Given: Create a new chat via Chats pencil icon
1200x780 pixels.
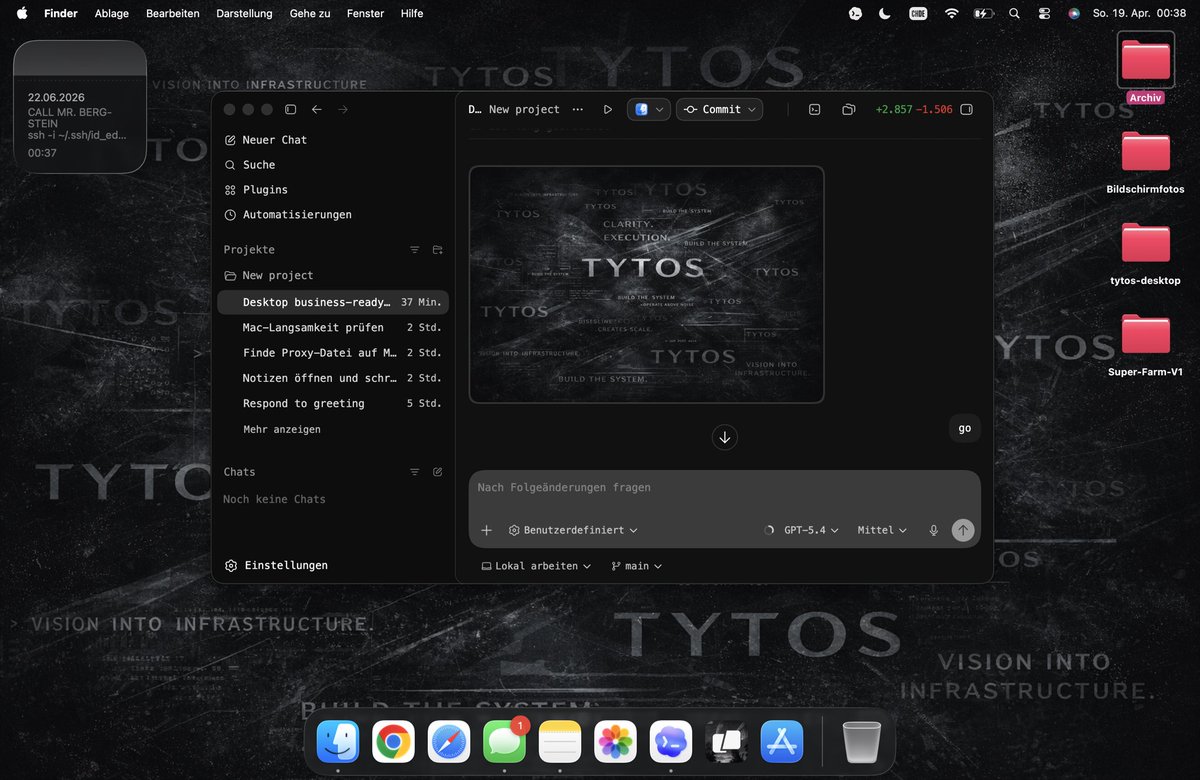Looking at the screenshot, I should coord(437,472).
